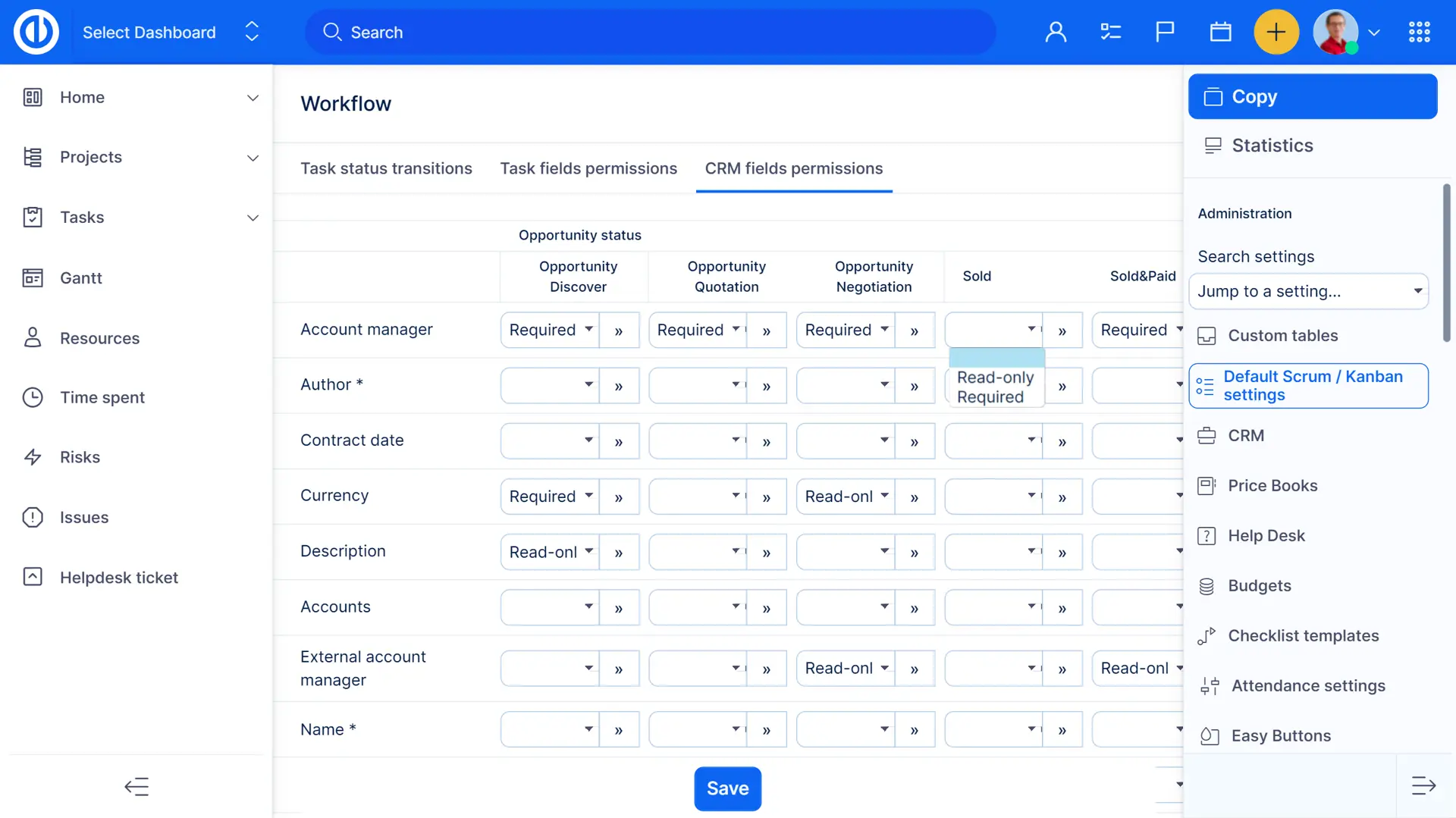This screenshot has width=1456, height=818.
Task: Click the Copy button
Action: (1312, 96)
